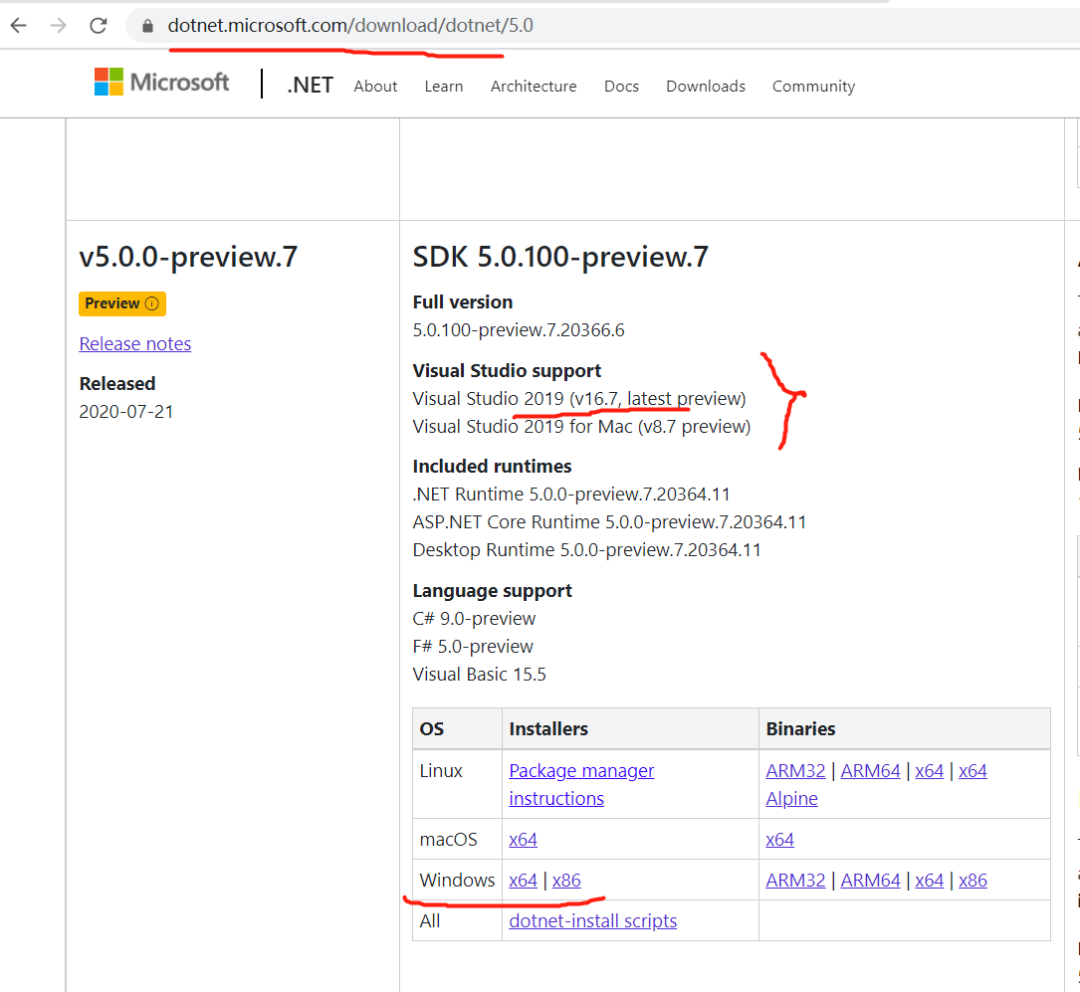1080x992 pixels.
Task: Download Windows x86 binaries
Action: 973,880
